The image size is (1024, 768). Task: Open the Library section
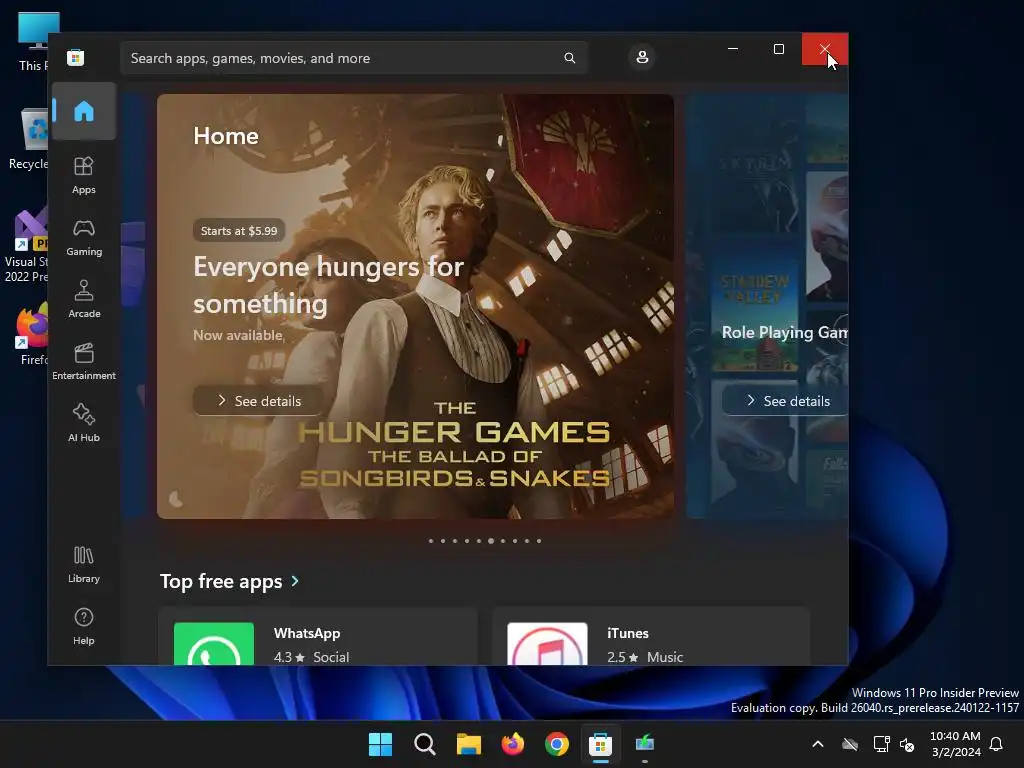point(84,564)
